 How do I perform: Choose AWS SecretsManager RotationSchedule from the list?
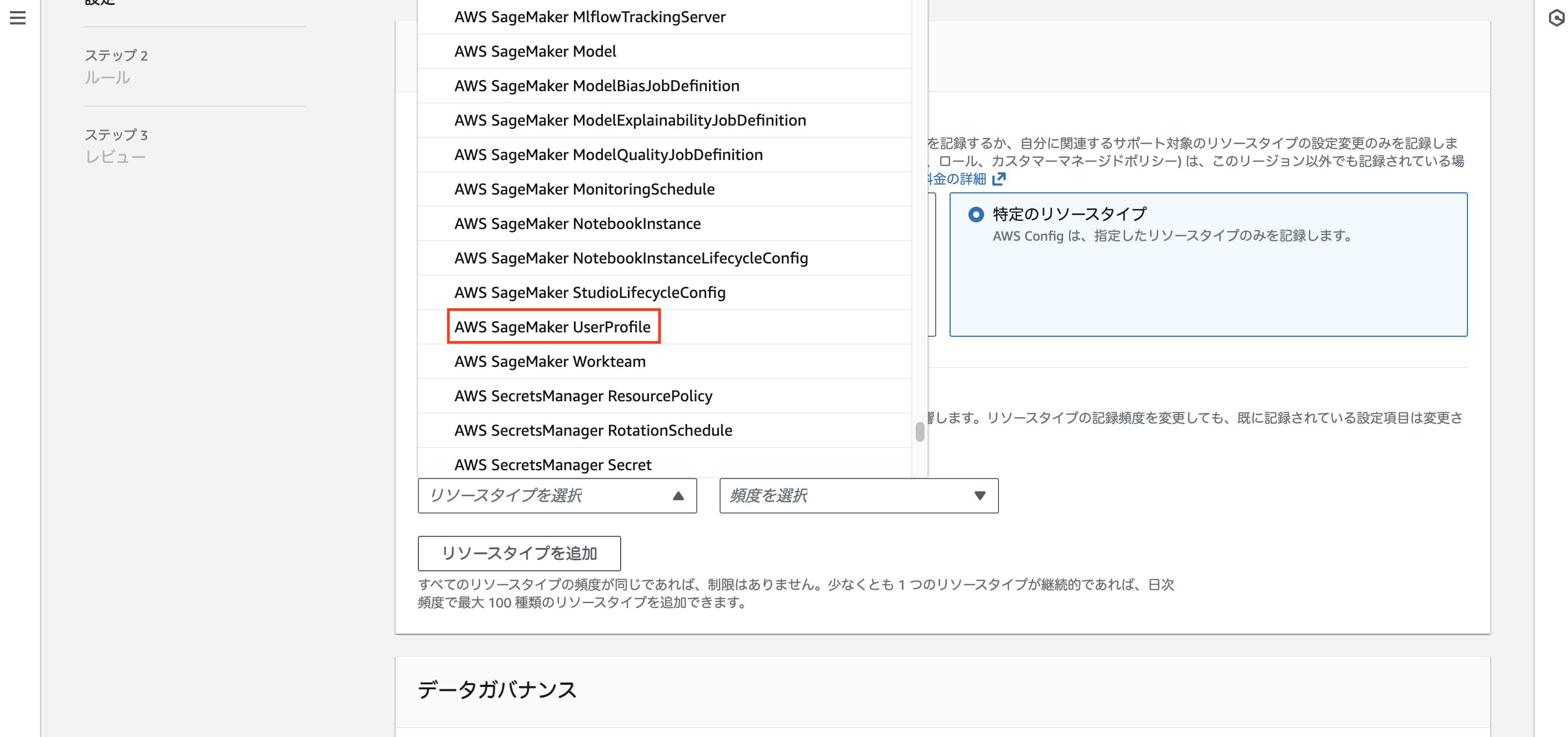[593, 430]
